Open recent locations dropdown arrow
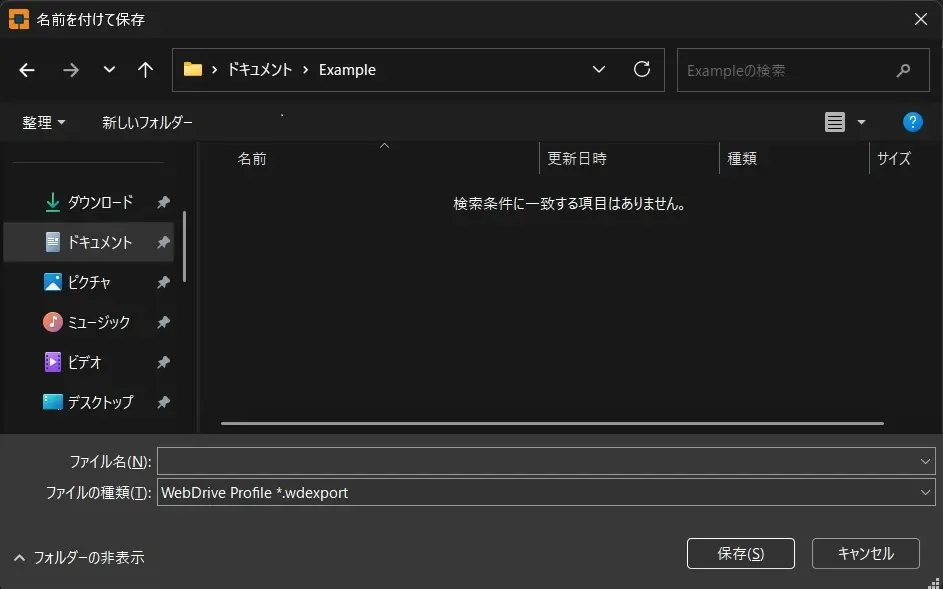Screen dimensions: 943x589 click(x=109, y=70)
